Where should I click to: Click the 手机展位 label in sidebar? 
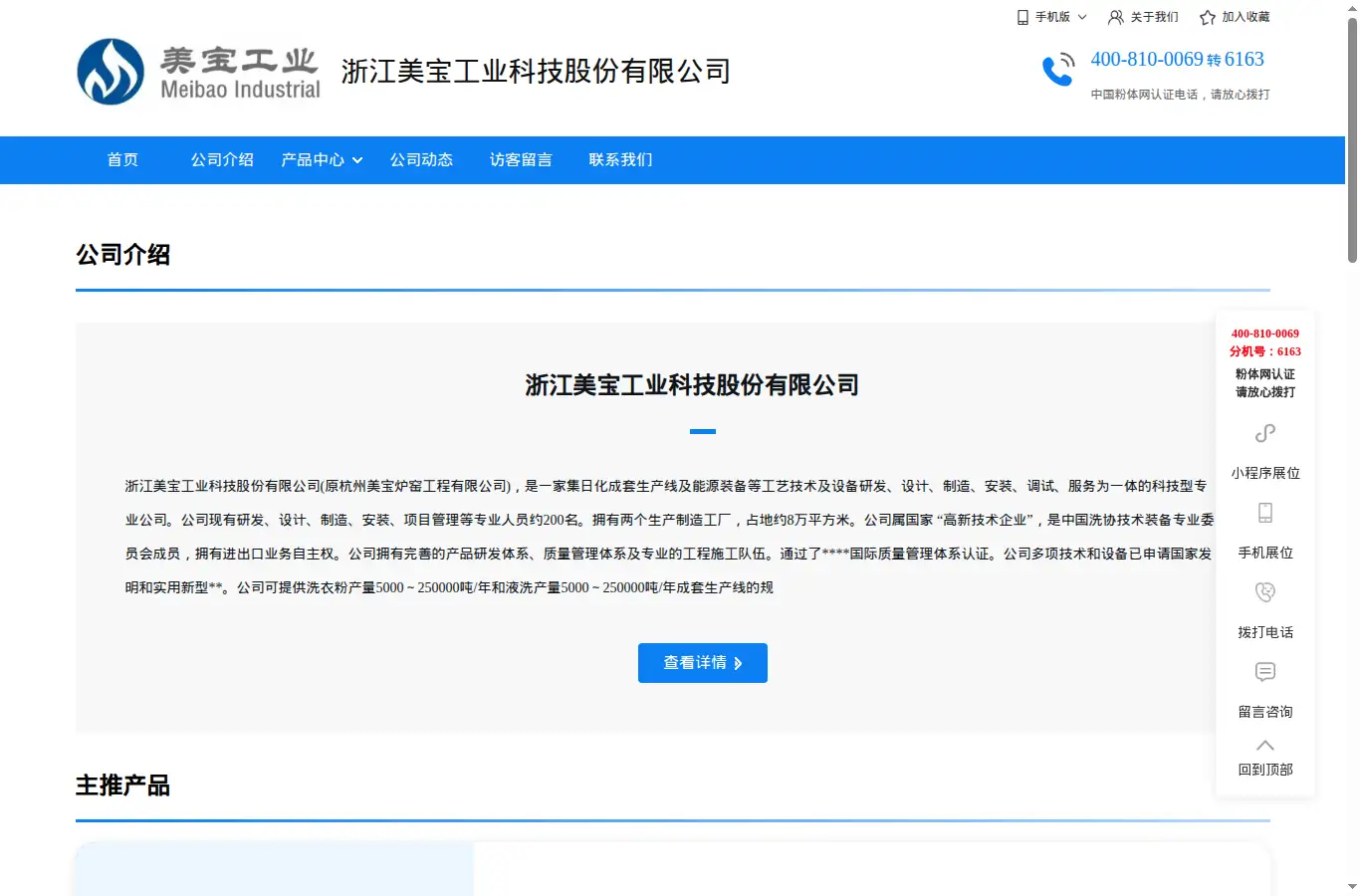1265,553
